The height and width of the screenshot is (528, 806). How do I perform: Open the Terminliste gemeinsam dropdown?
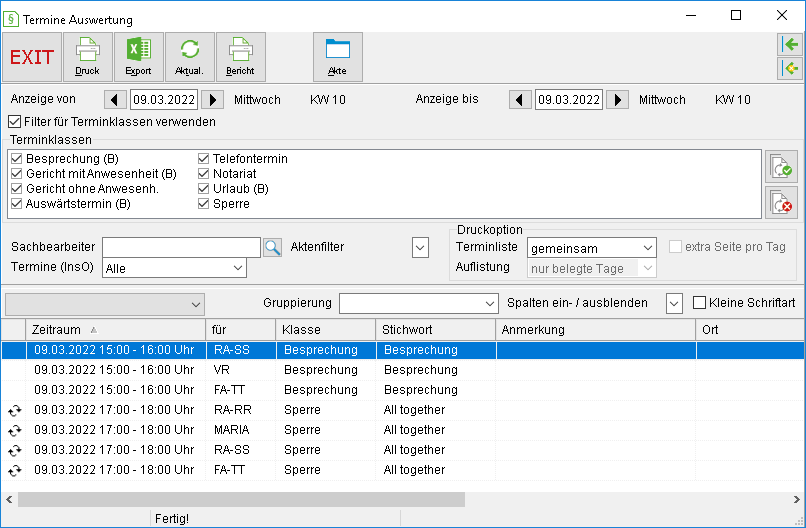[x=592, y=248]
